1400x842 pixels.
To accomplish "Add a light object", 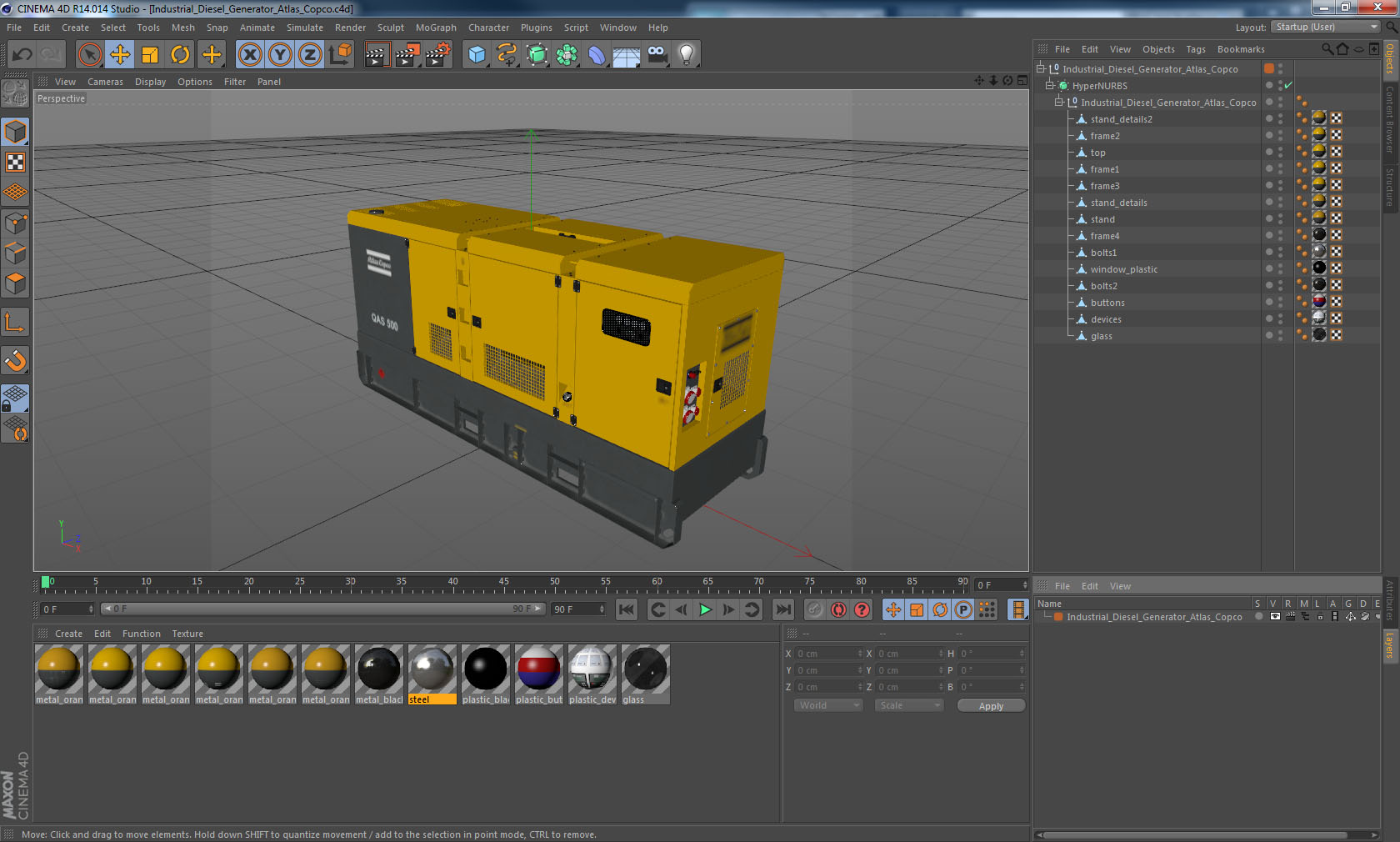I will [687, 55].
